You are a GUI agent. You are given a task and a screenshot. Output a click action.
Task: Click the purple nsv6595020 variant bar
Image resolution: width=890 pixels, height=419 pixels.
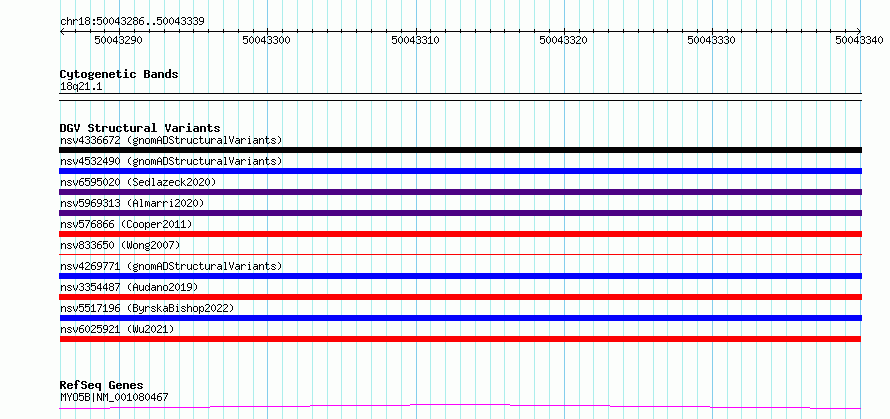(x=460, y=192)
